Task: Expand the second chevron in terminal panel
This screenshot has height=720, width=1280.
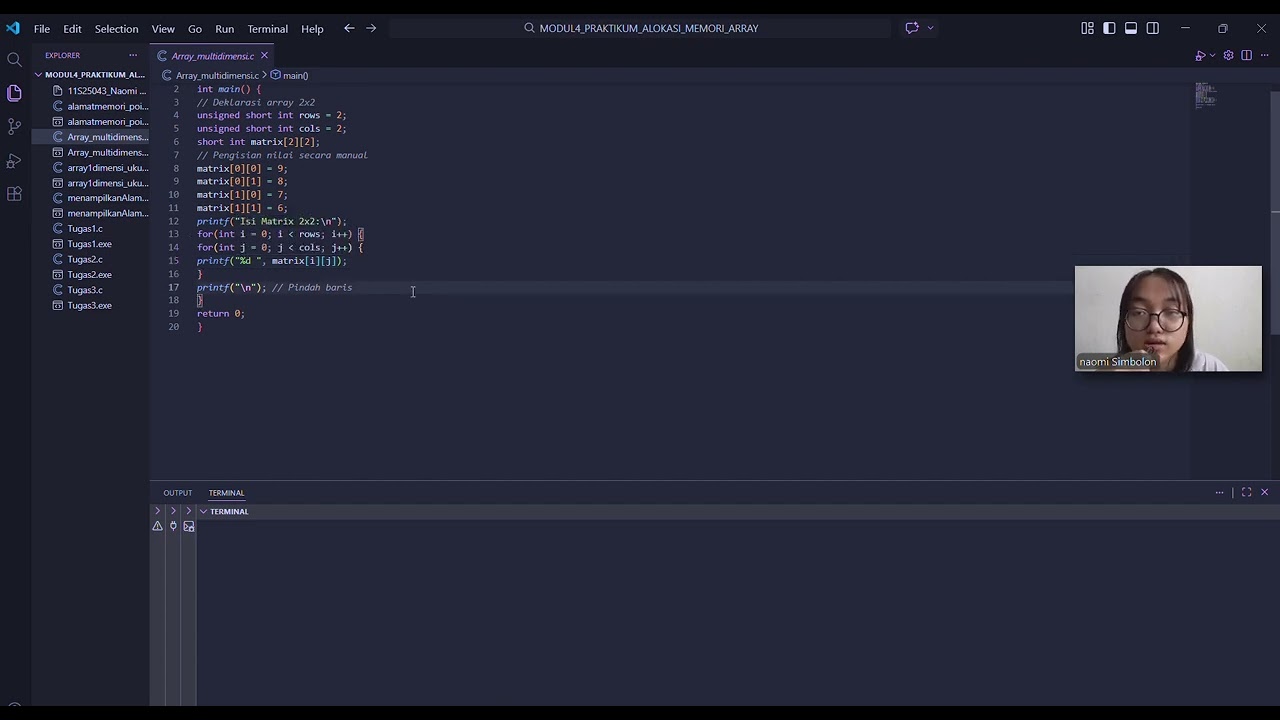Action: coord(173,511)
